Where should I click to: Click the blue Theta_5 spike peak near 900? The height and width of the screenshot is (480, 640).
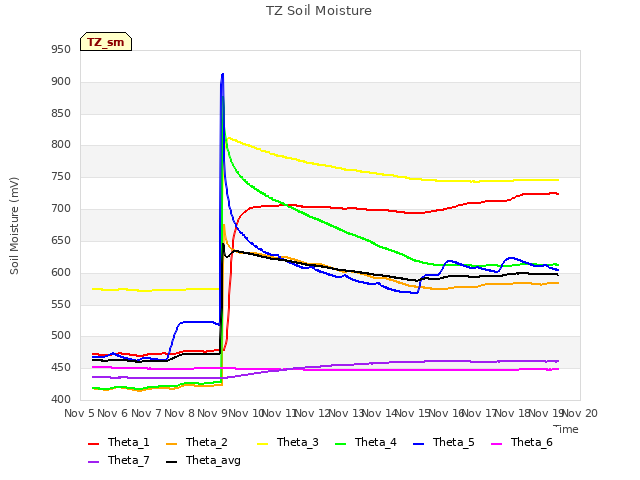[x=222, y=74]
